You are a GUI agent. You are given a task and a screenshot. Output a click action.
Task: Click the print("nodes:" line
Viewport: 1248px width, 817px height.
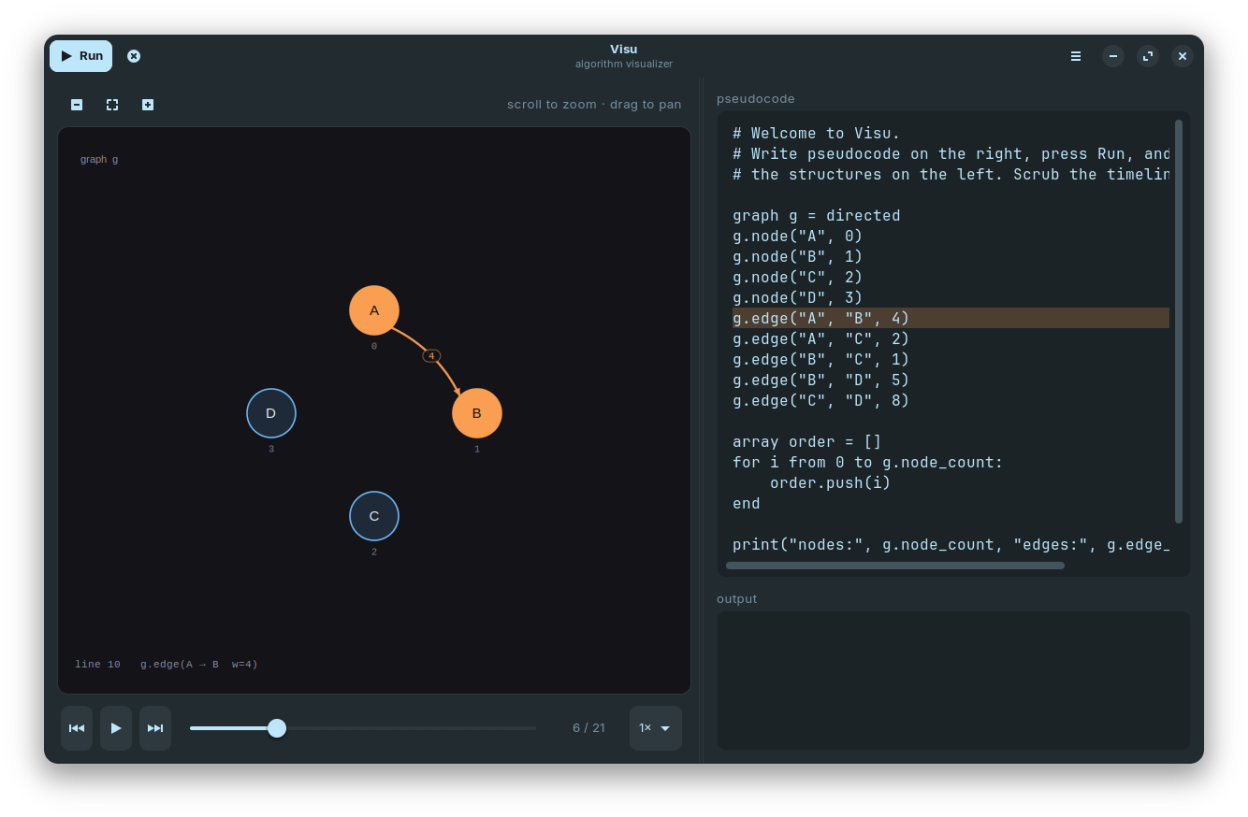point(950,545)
